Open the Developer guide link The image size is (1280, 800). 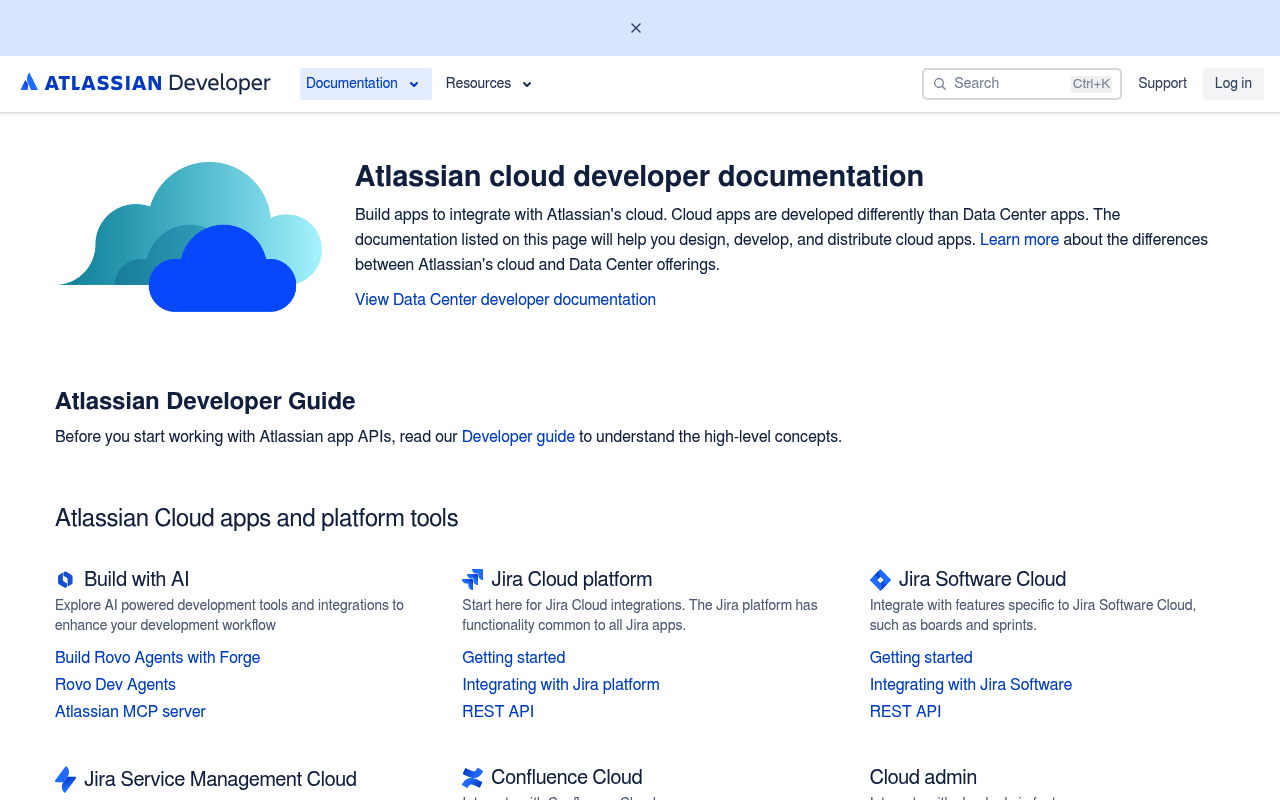pyautogui.click(x=518, y=437)
